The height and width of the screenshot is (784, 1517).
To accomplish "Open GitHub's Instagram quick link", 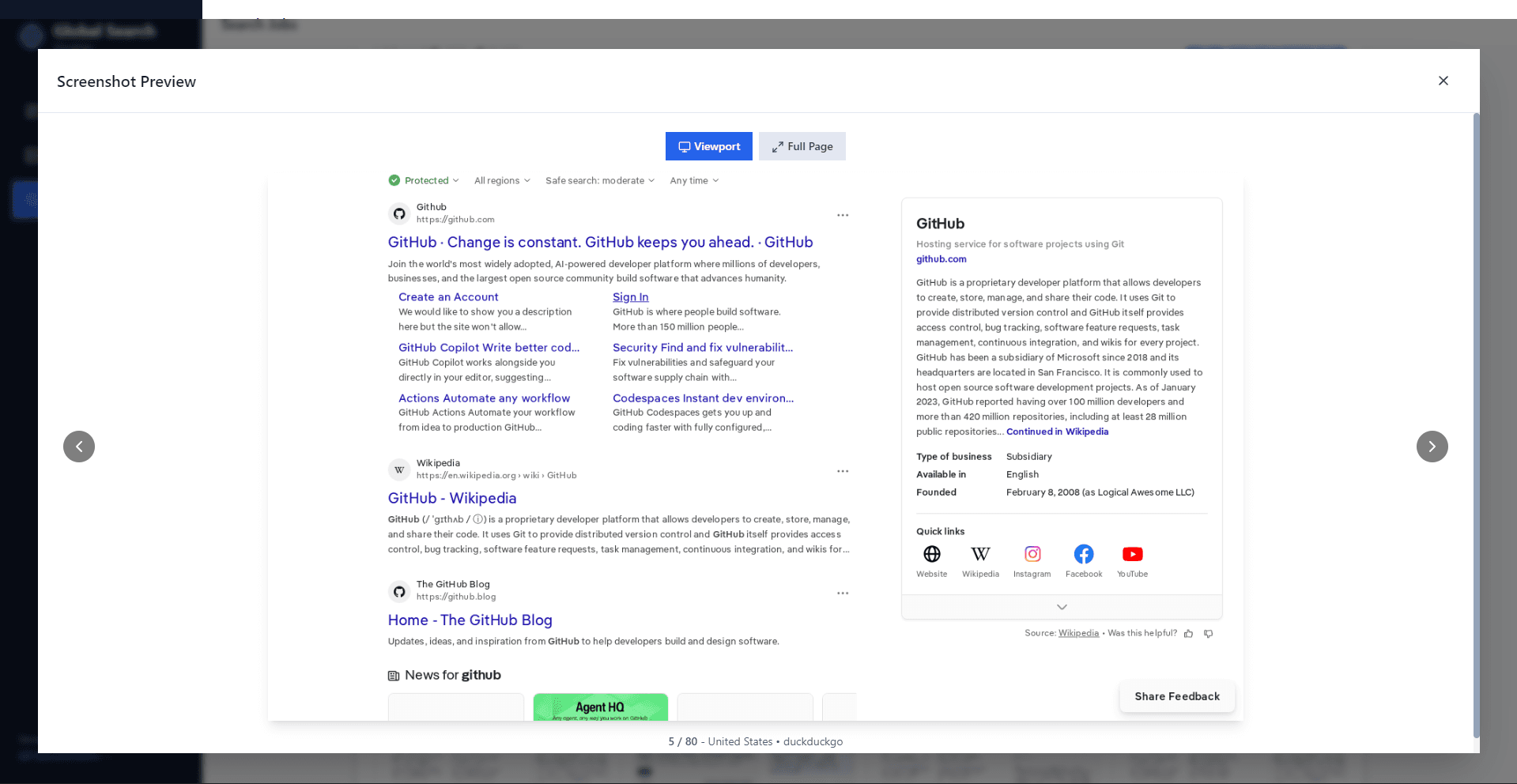I will pyautogui.click(x=1032, y=554).
